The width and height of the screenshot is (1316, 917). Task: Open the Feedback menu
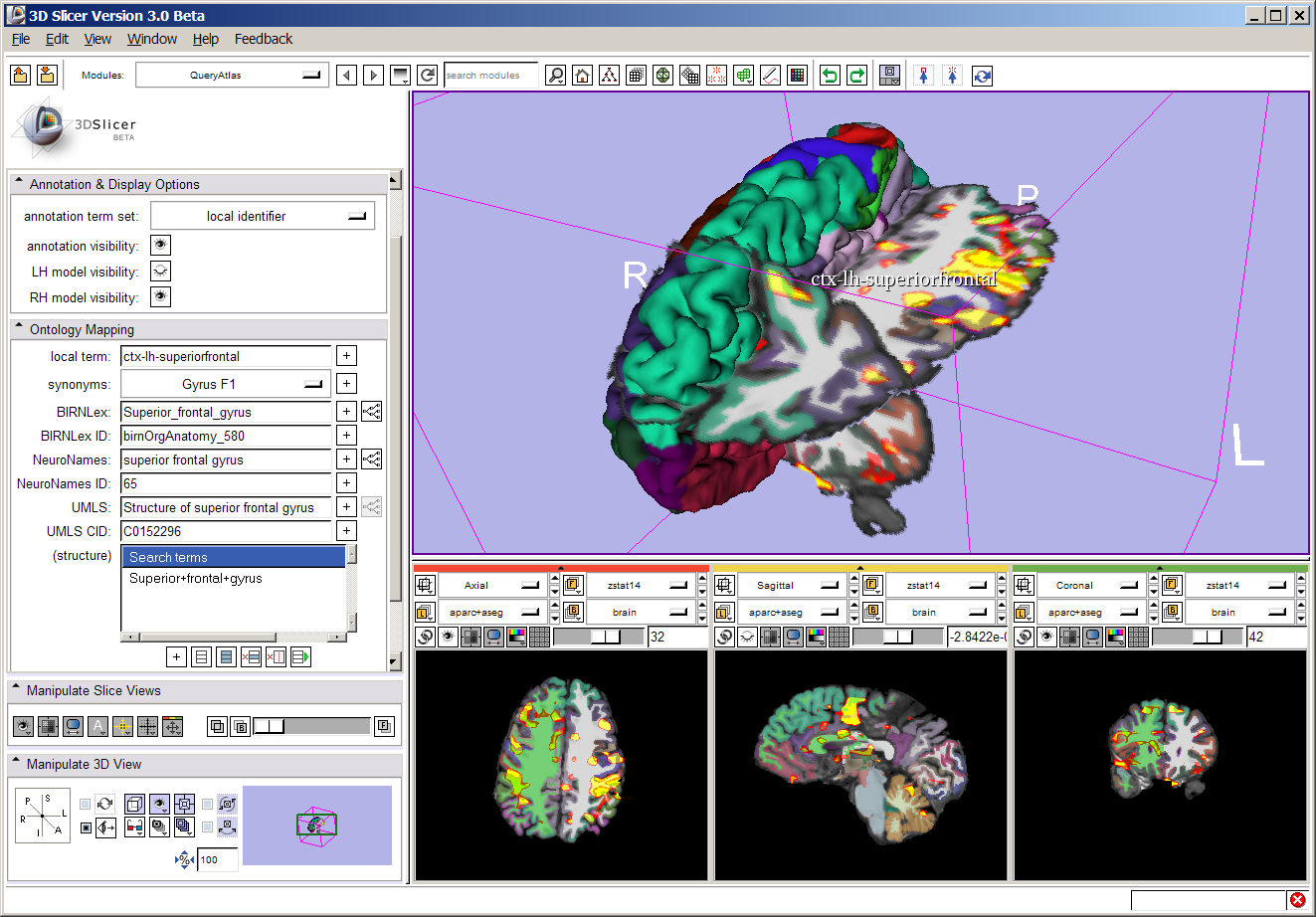pyautogui.click(x=264, y=39)
